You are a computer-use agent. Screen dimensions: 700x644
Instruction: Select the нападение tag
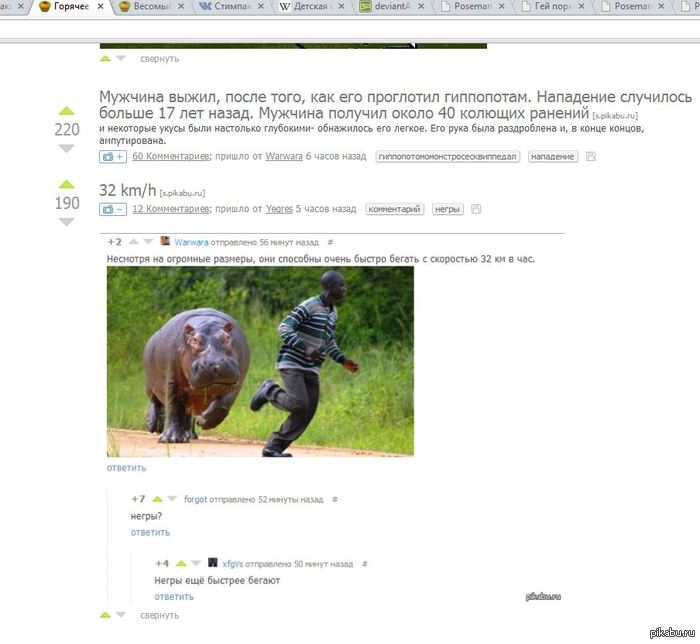coord(553,157)
